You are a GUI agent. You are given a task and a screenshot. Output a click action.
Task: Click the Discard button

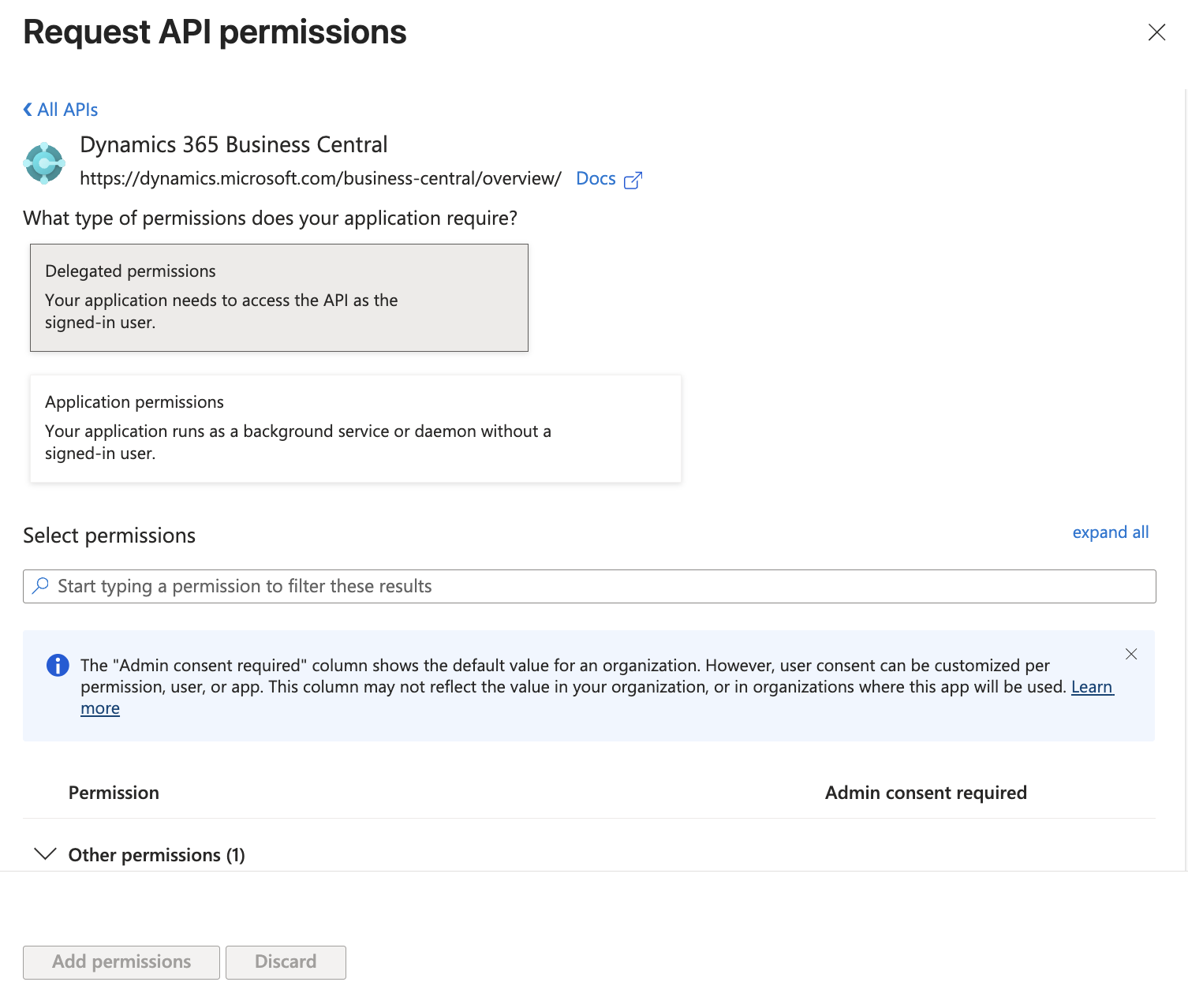point(286,962)
